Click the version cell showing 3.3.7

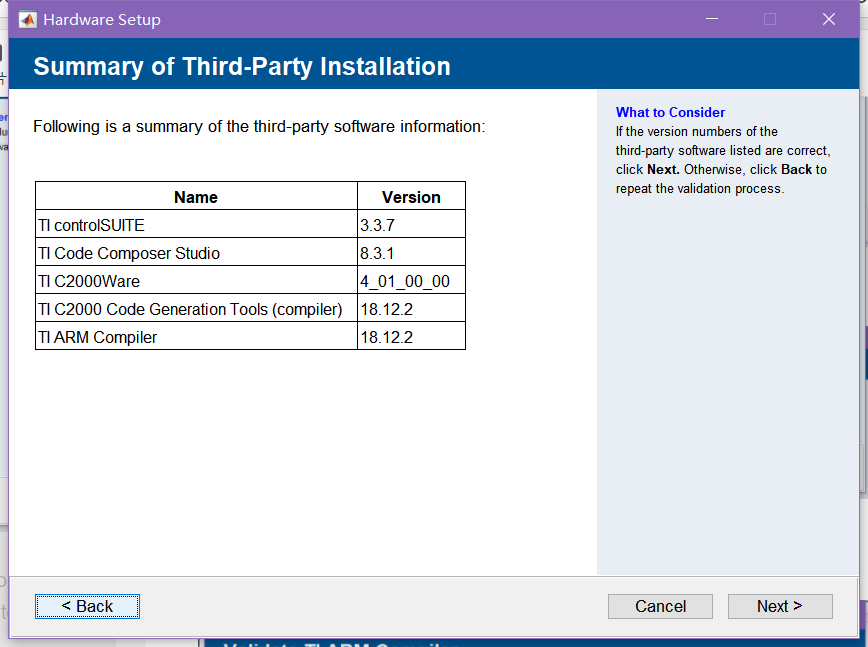(x=411, y=224)
